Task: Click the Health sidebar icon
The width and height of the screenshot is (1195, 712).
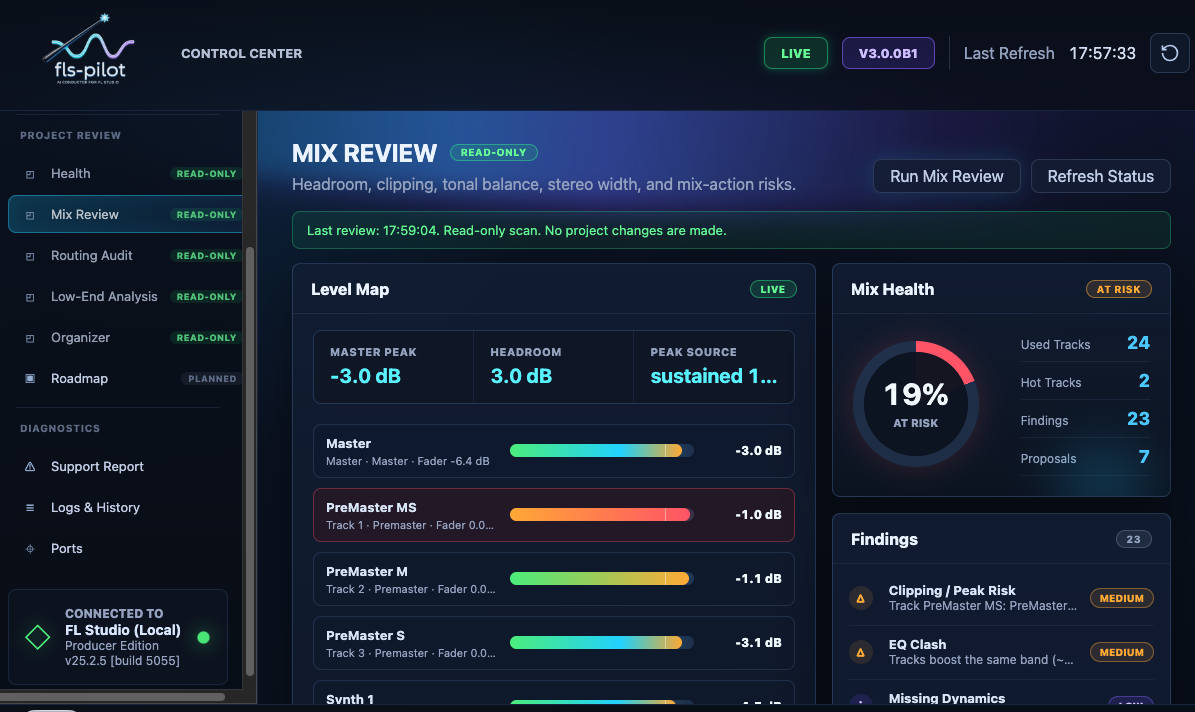Action: tap(30, 175)
